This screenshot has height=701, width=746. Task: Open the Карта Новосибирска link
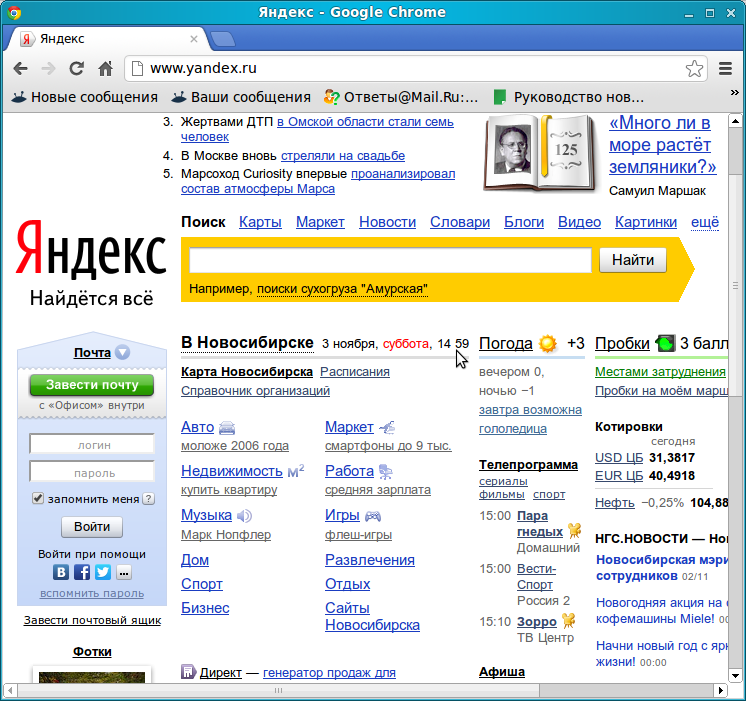click(x=247, y=372)
